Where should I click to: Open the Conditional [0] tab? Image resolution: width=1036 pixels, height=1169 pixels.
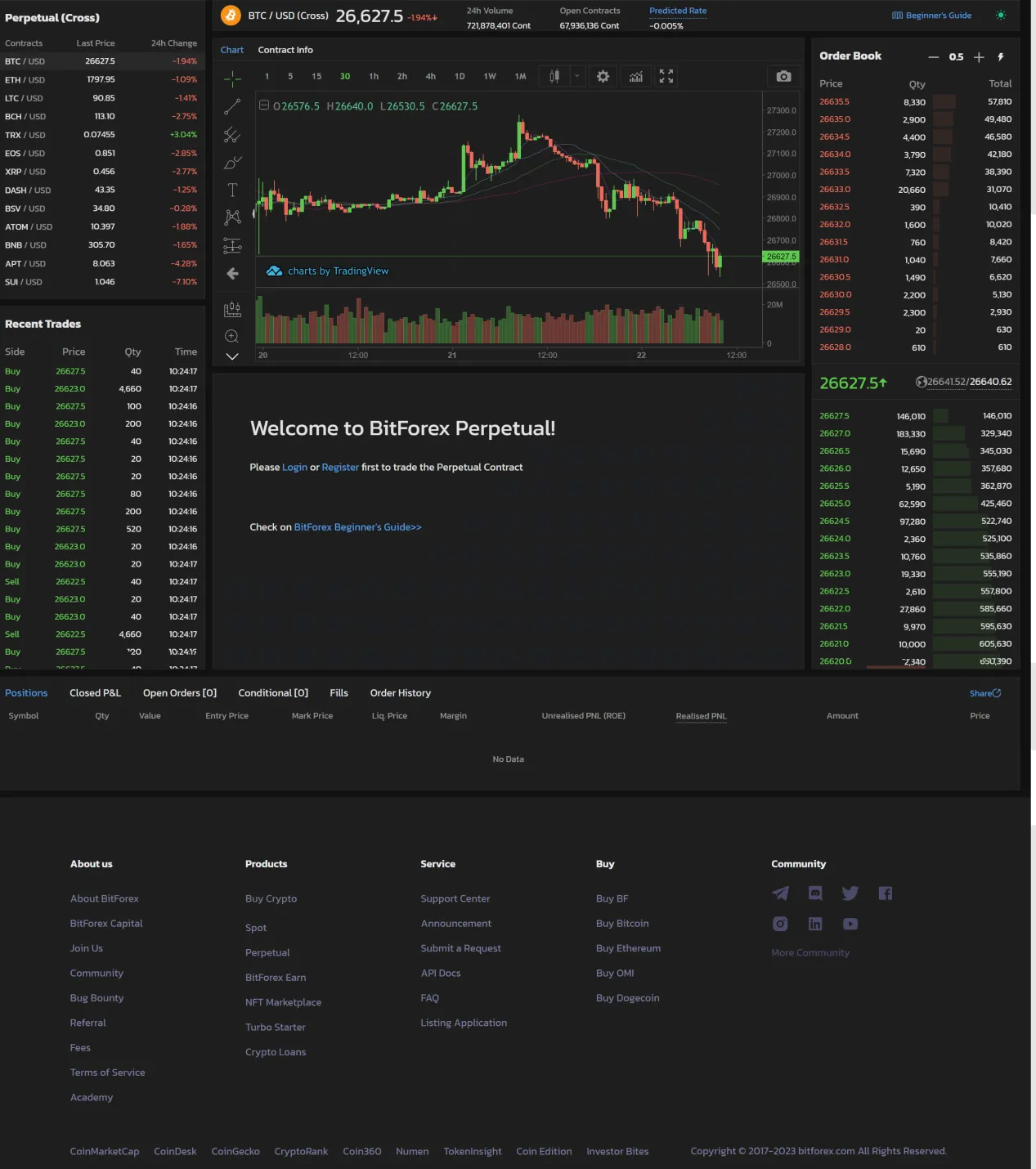tap(273, 693)
